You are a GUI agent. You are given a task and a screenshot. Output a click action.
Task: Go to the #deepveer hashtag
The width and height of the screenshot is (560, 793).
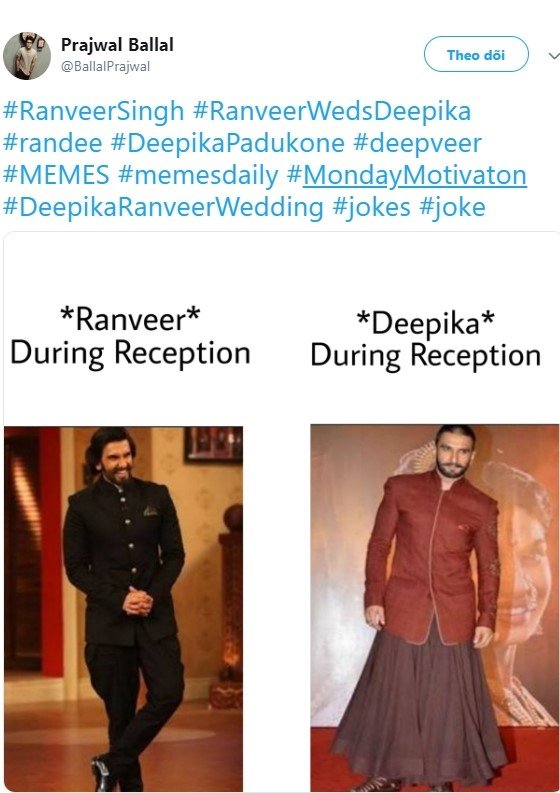(417, 143)
